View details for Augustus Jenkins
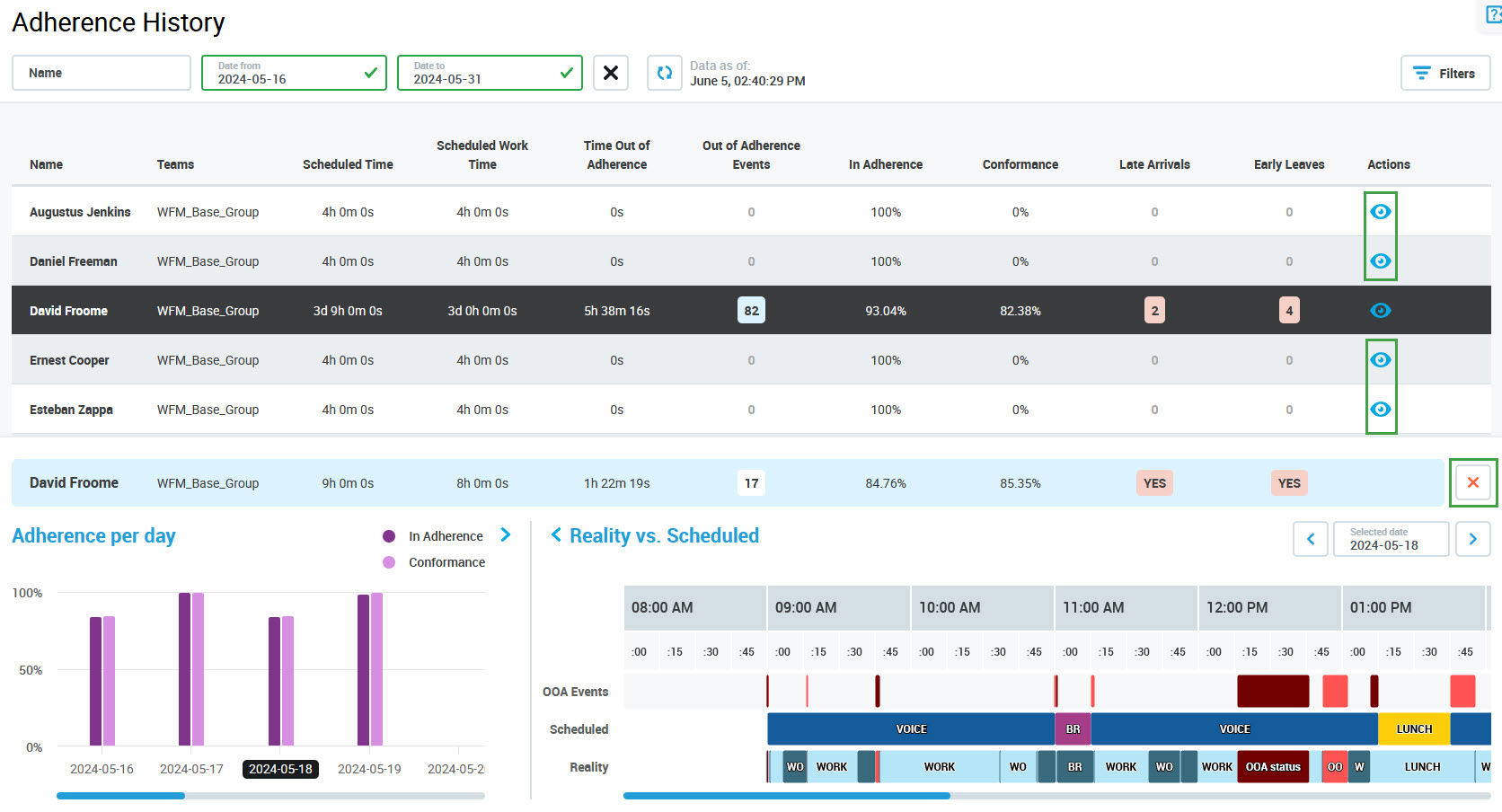1502x812 pixels. click(x=1380, y=212)
